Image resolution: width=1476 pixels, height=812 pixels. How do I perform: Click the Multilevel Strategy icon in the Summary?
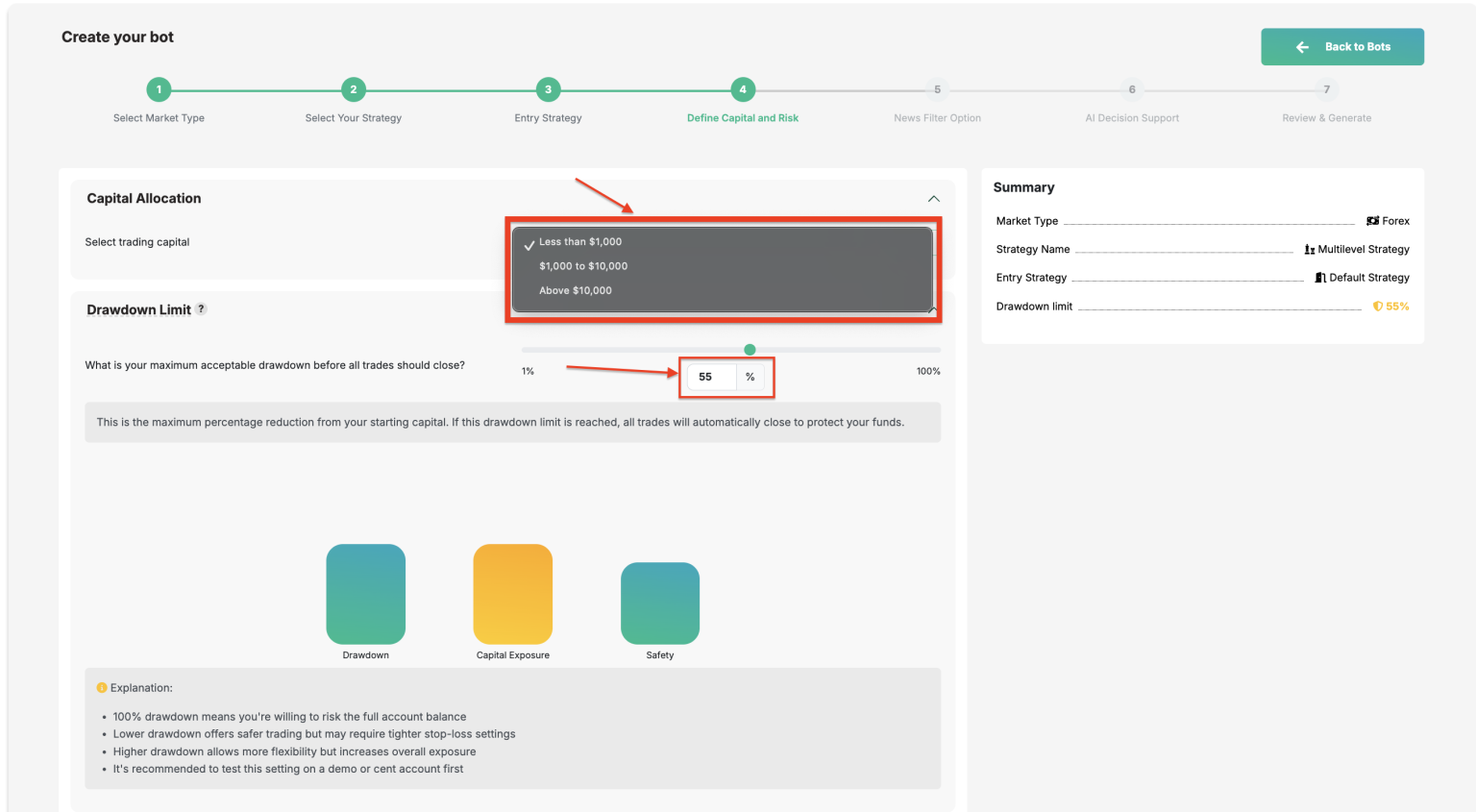pos(1310,250)
